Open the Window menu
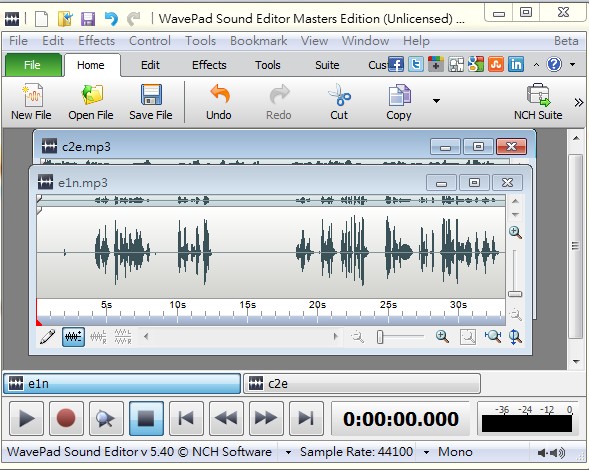The image size is (589, 470). (365, 41)
